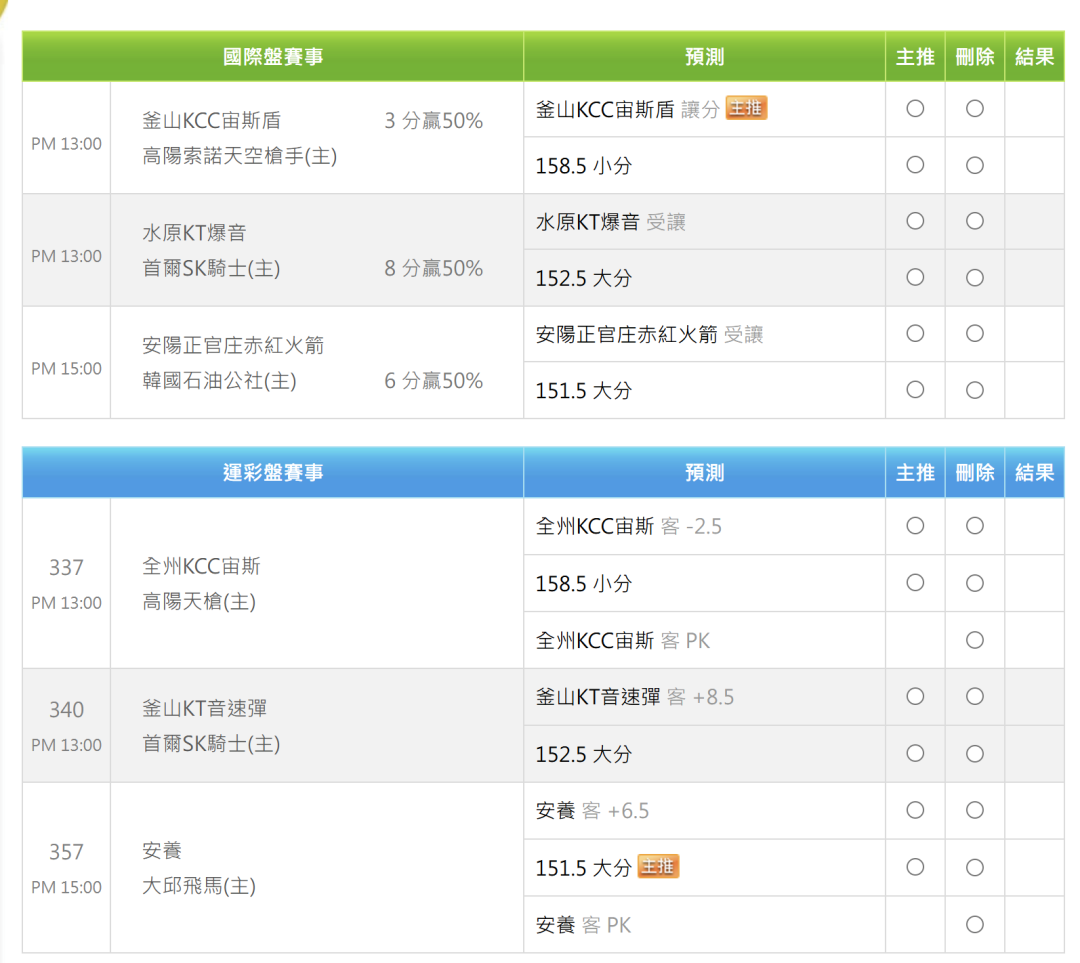1080x963 pixels.
Task: Select 主推 radio for international 158.5 小分
Action: [915, 165]
